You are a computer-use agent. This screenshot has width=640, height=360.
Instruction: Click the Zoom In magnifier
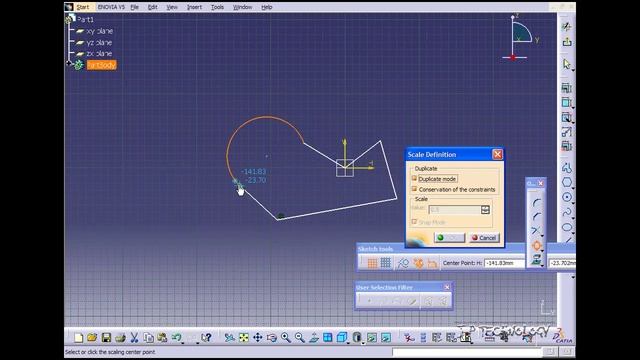click(286, 338)
